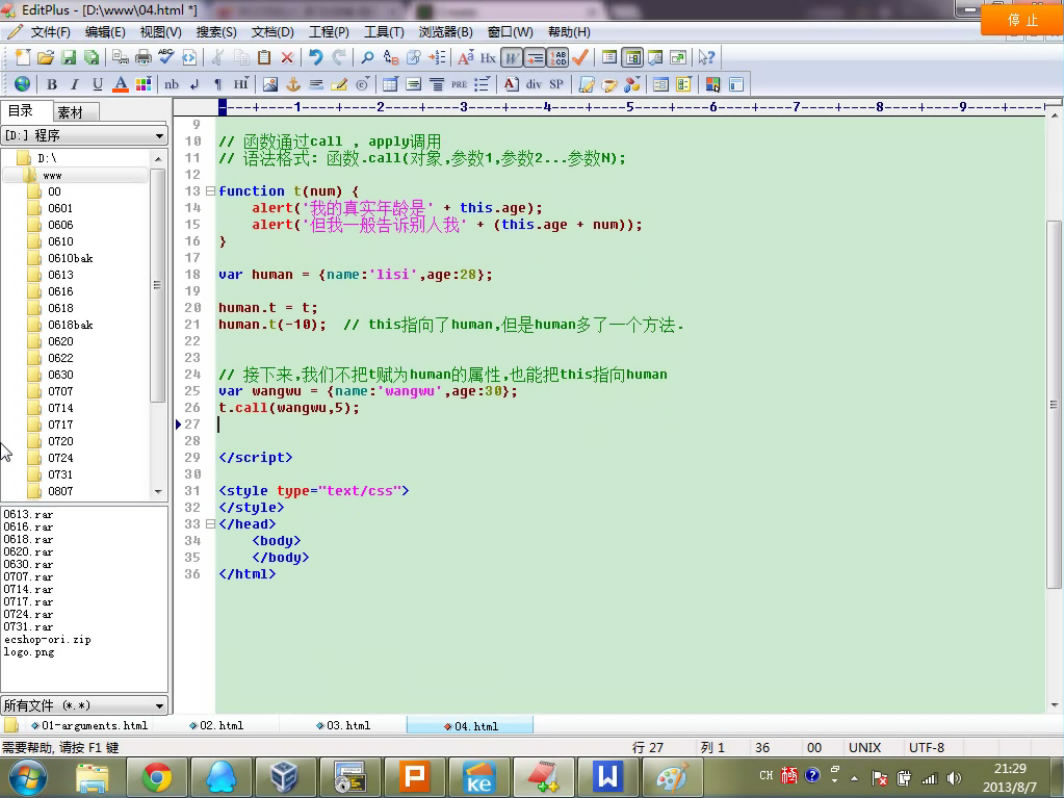
Task: Collapse the function t code block
Action: point(210,191)
